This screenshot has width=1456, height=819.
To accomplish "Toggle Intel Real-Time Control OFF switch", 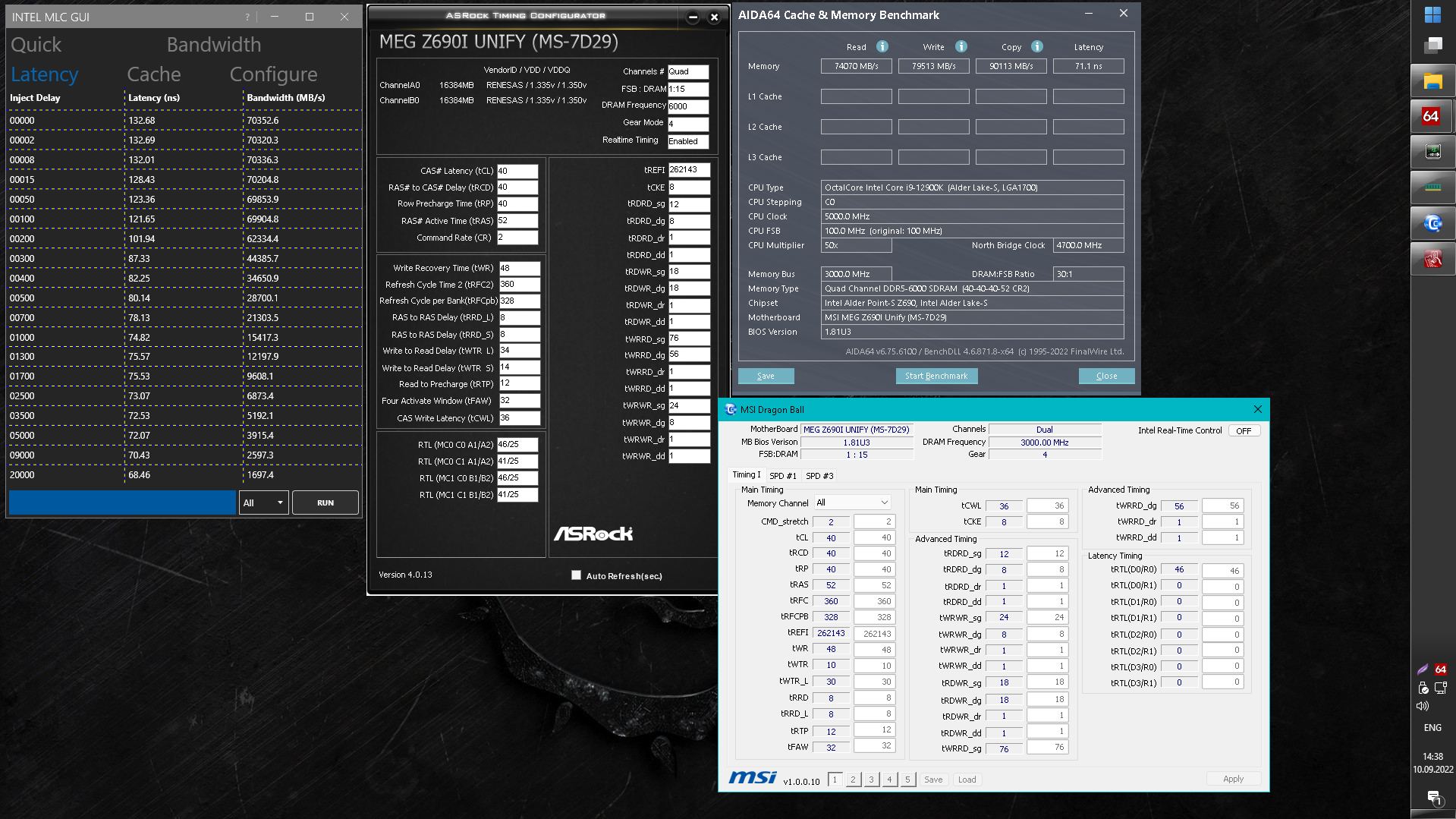I will (x=1244, y=430).
